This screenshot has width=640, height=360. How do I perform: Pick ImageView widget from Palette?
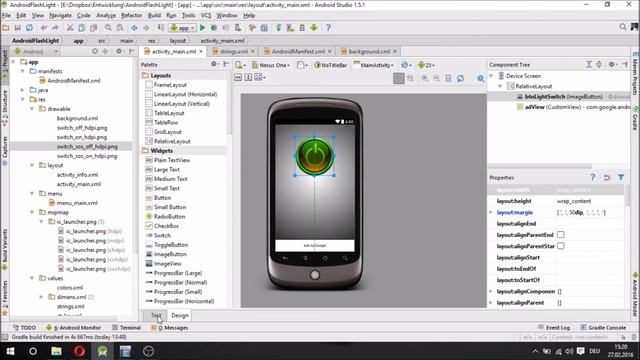tap(163, 264)
